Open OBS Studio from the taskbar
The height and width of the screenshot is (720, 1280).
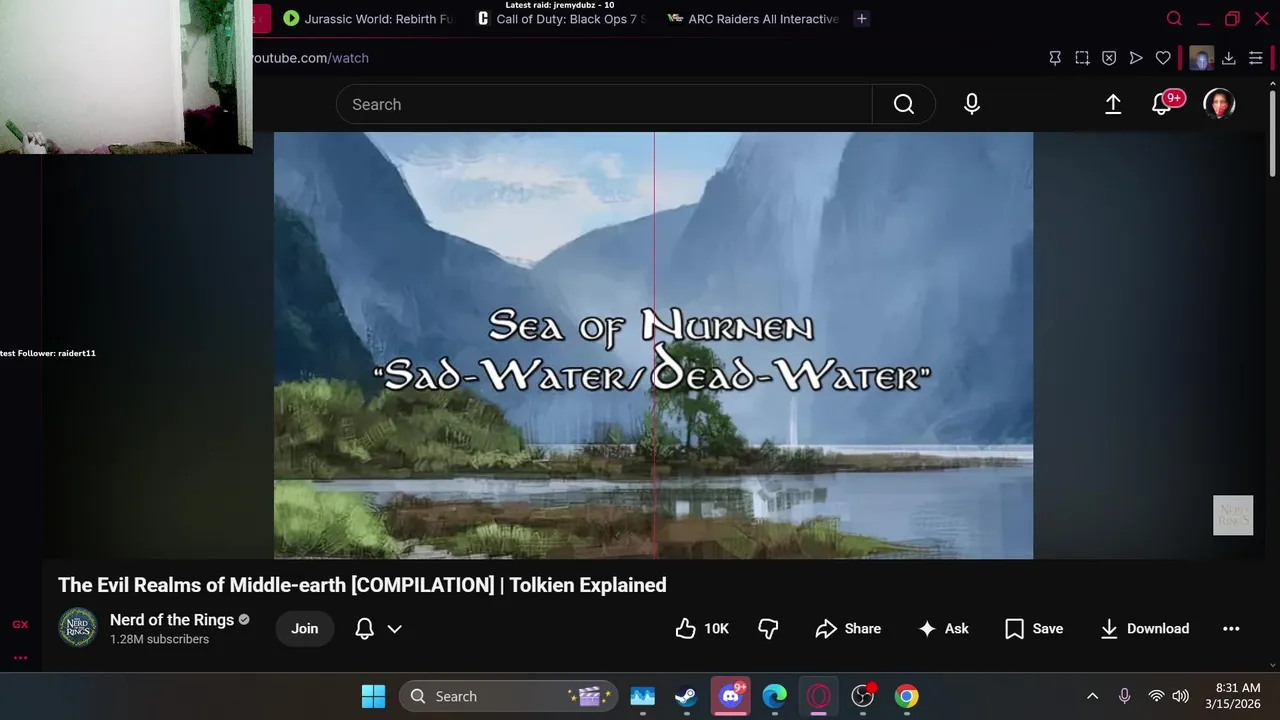(x=863, y=696)
